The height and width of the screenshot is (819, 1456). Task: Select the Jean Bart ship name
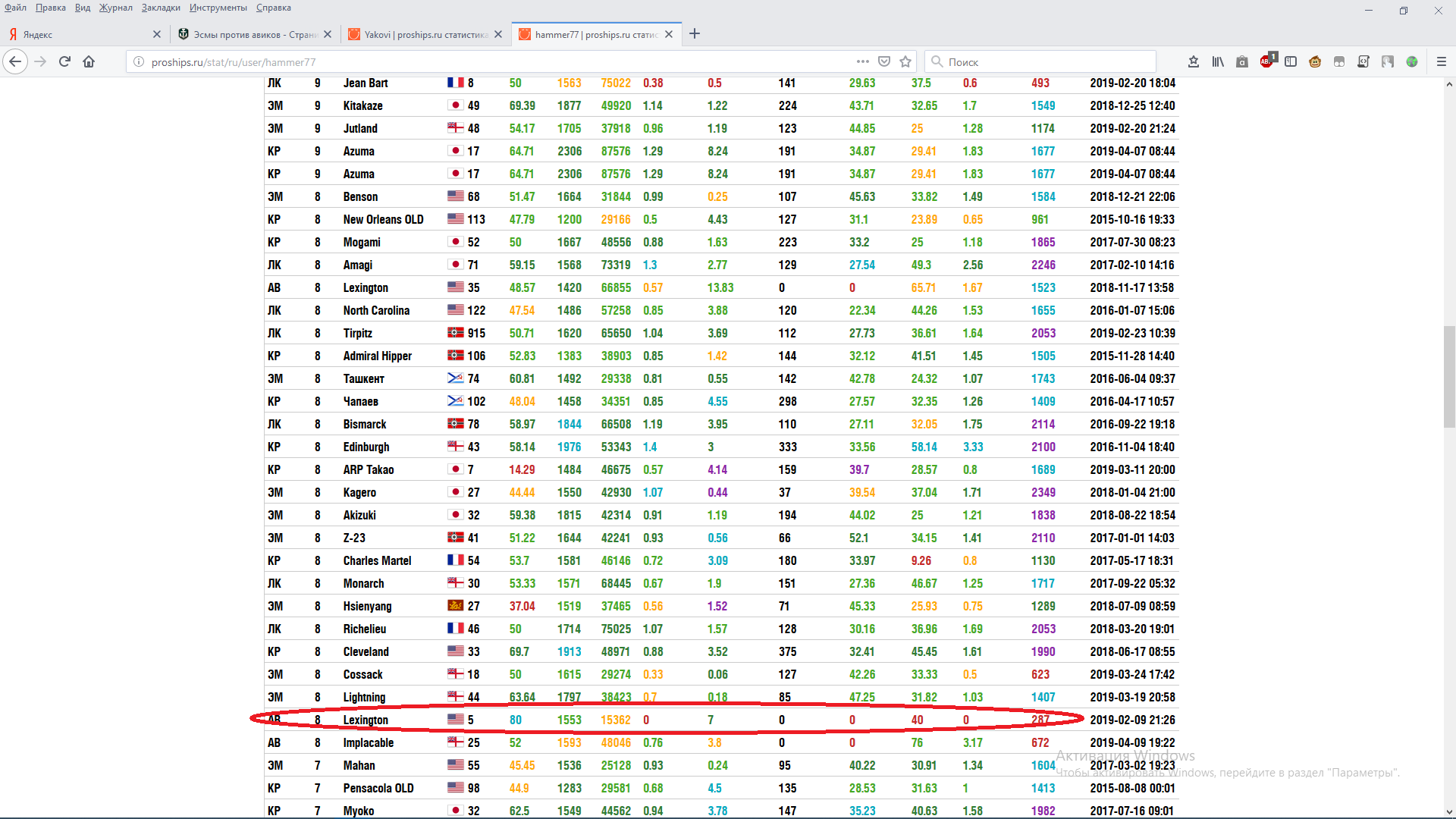coord(366,83)
